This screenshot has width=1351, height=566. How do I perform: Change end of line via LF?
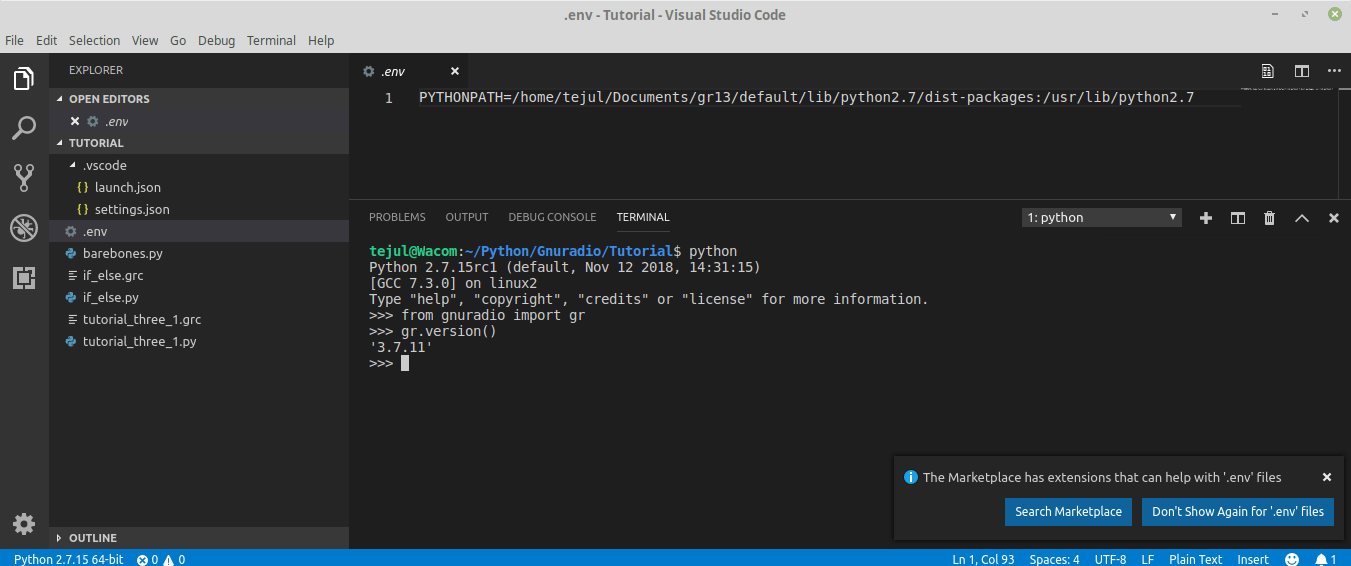1147,559
